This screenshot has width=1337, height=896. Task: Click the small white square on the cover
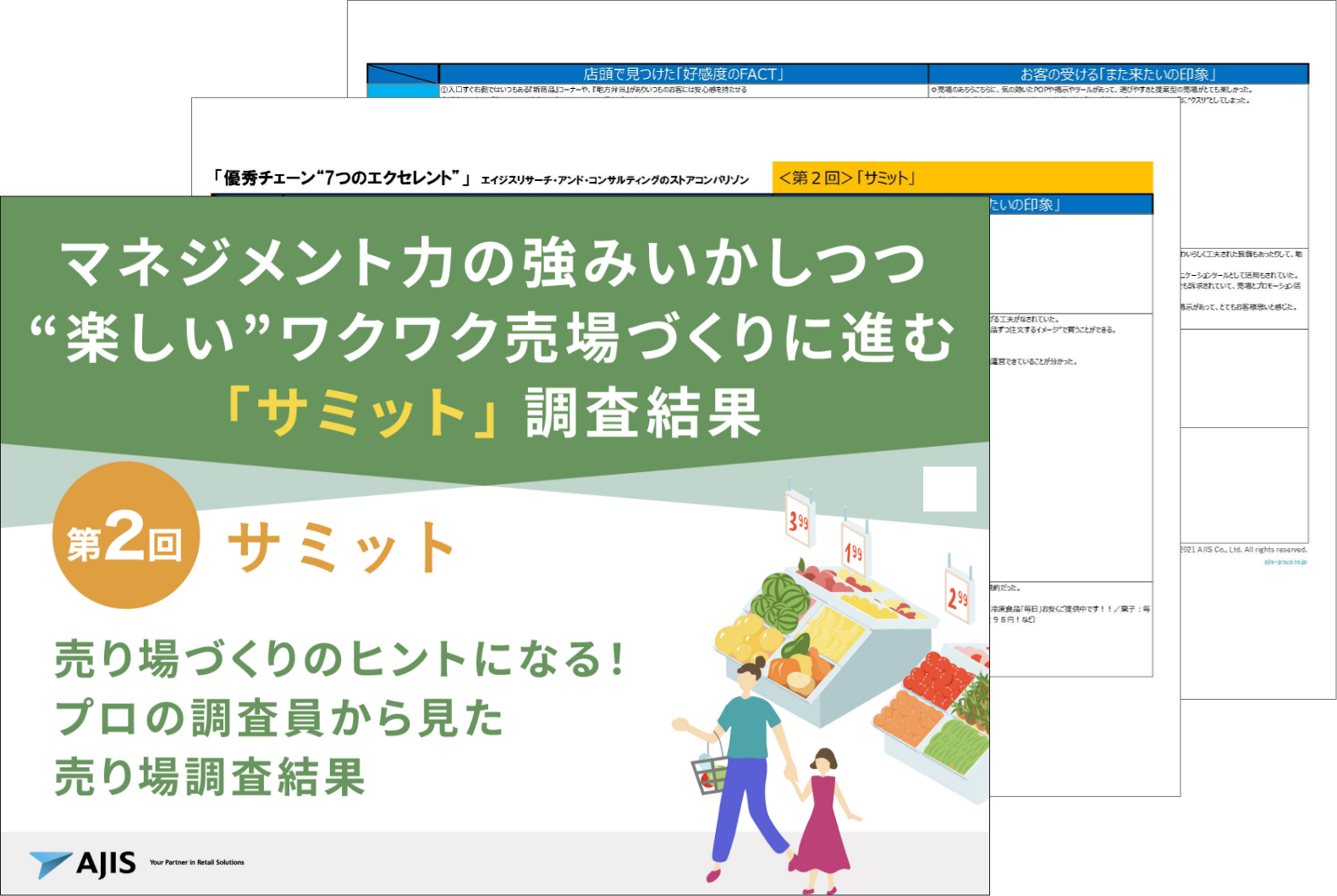click(949, 488)
